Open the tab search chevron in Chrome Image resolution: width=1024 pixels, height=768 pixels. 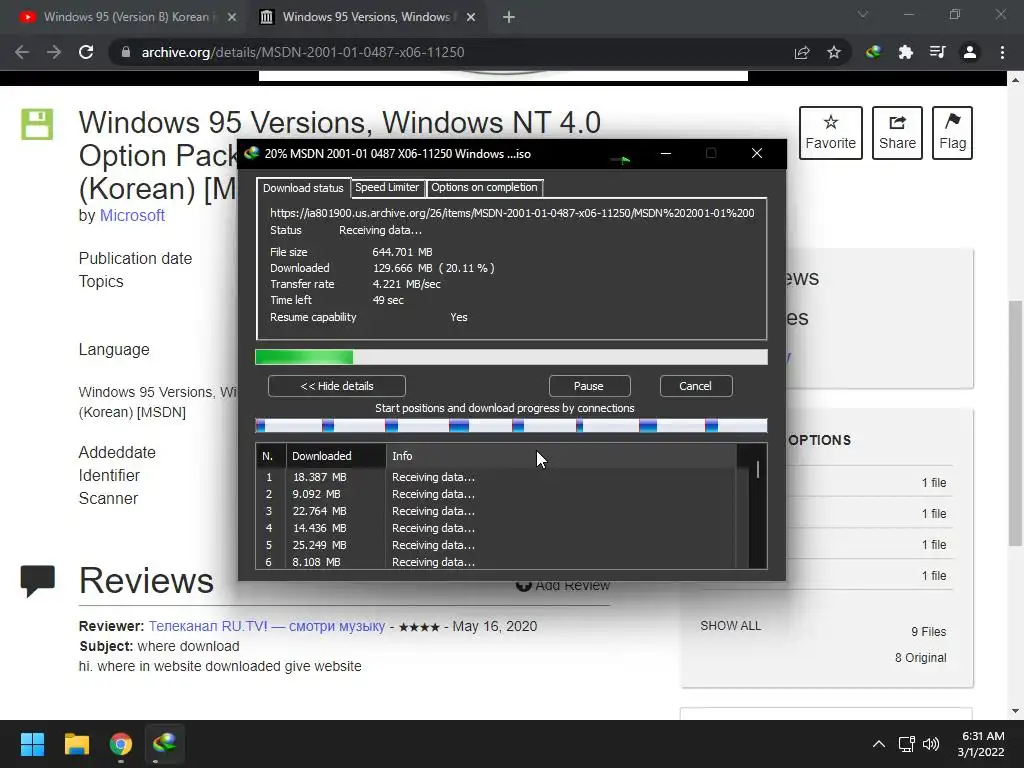pyautogui.click(x=863, y=14)
